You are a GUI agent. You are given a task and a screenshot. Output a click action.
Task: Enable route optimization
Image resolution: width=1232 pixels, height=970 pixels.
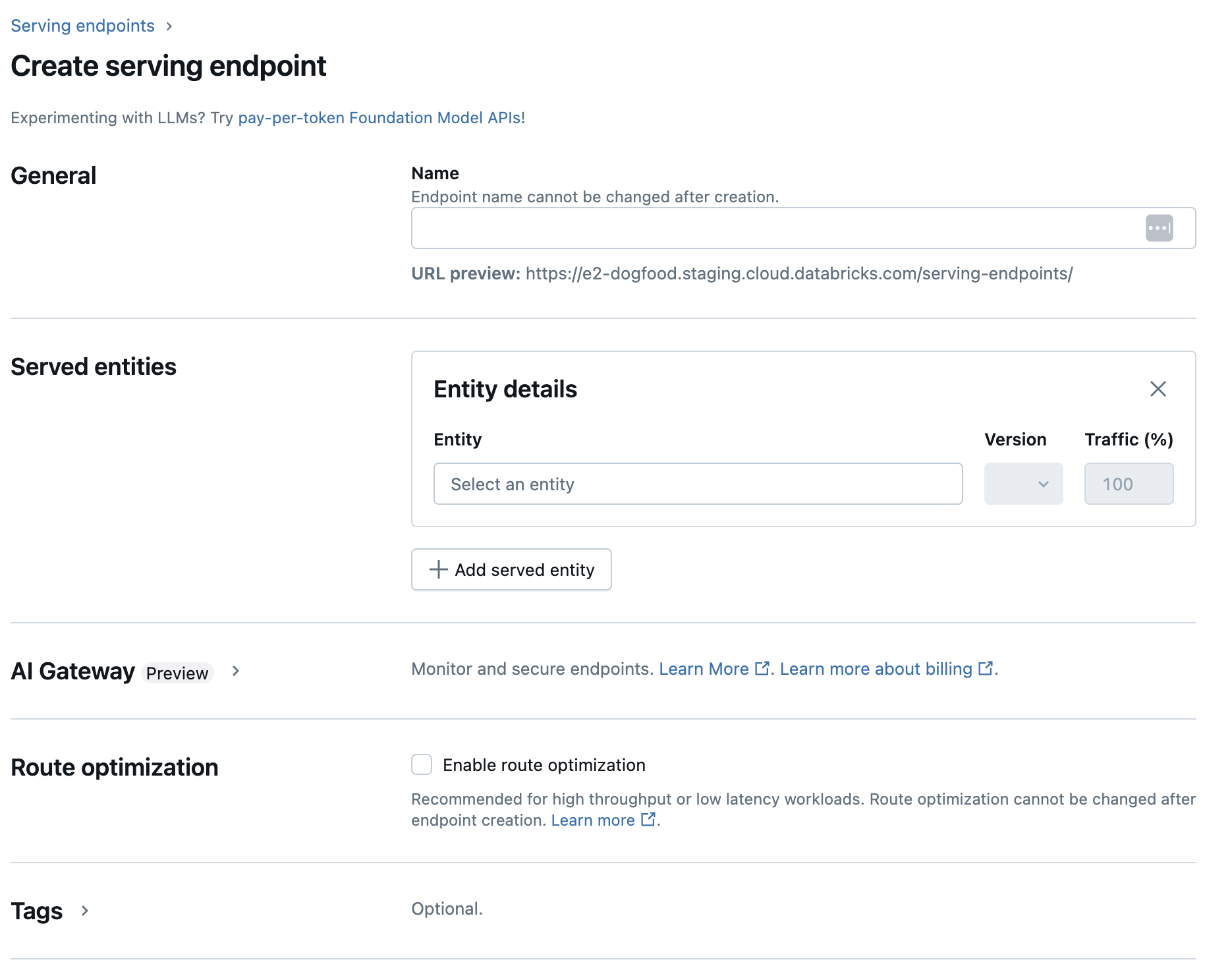click(x=422, y=764)
